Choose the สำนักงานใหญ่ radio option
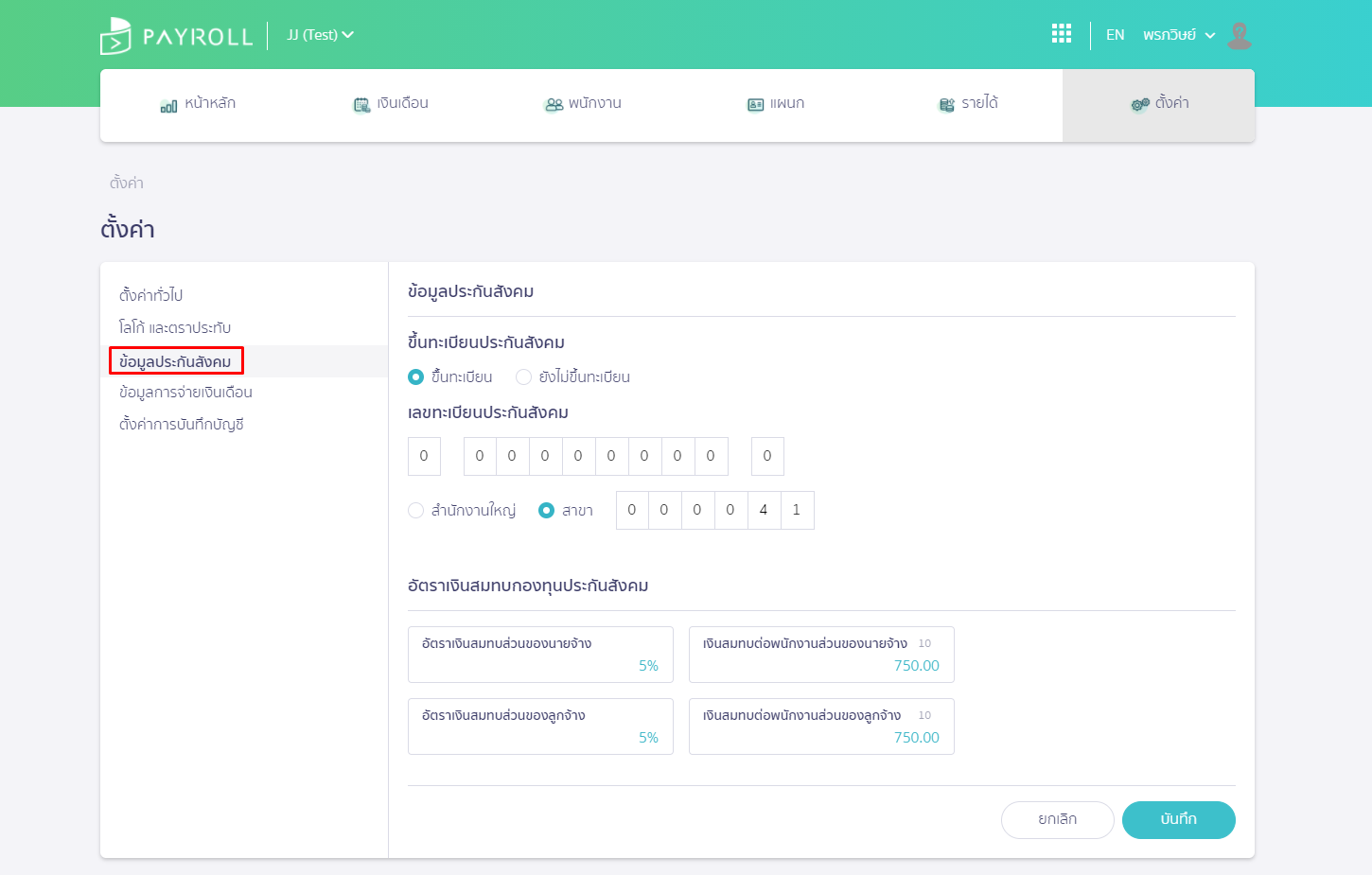Screen dimensions: 1372x875 pos(416,511)
